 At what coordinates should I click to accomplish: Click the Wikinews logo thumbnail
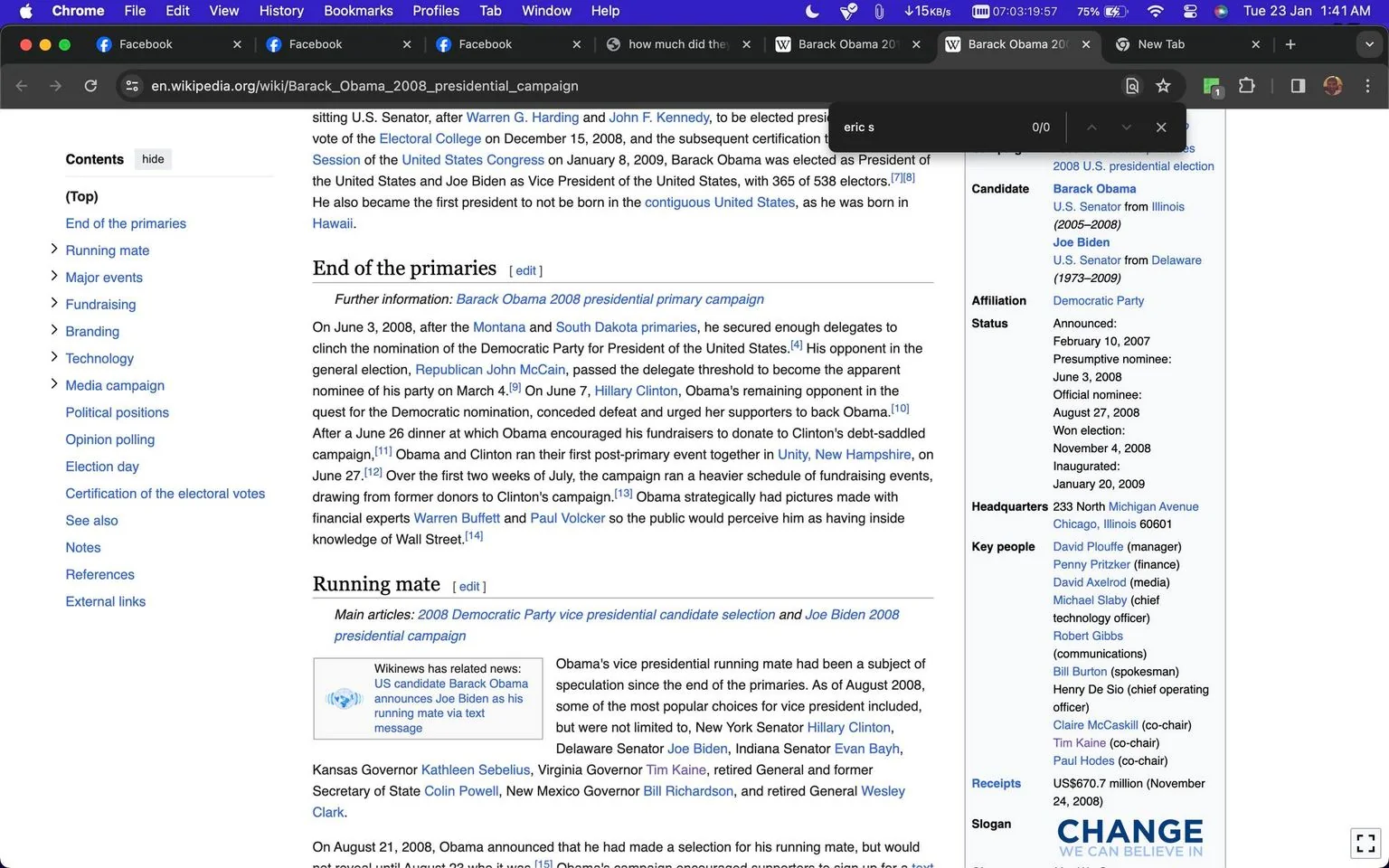[x=344, y=698]
